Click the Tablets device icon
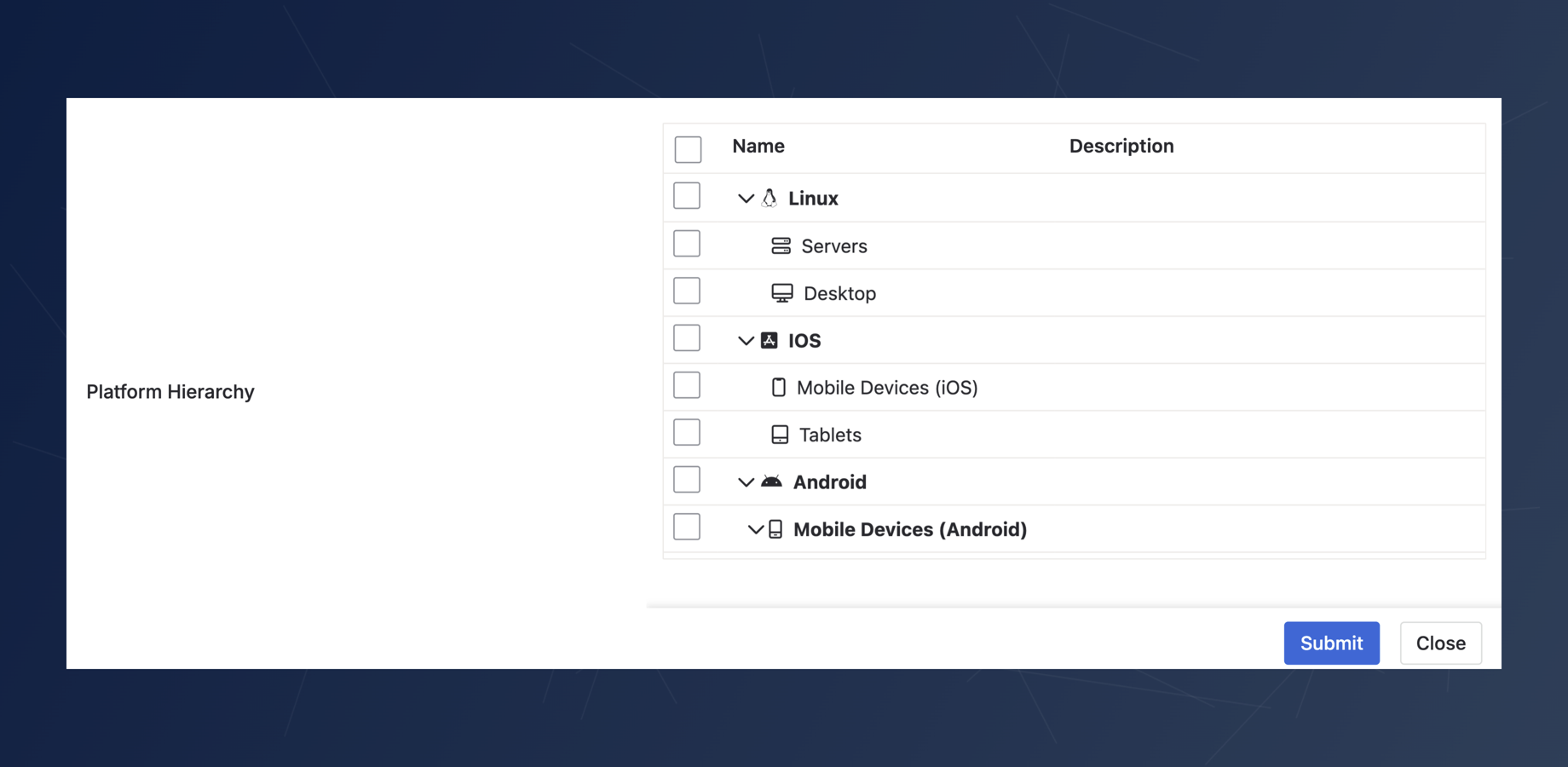 (781, 434)
